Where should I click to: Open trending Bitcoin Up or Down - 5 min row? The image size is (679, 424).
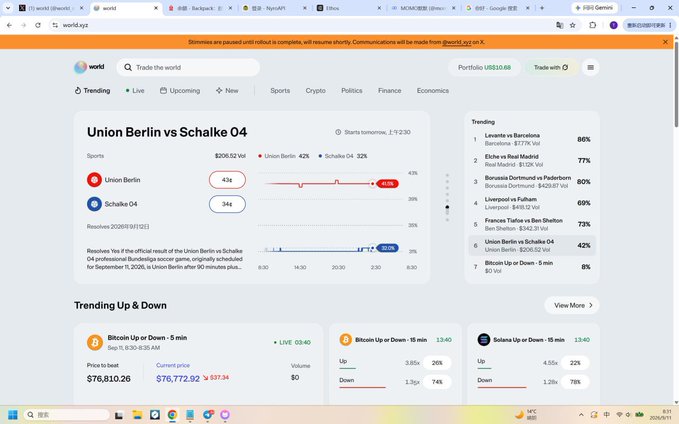point(532,267)
